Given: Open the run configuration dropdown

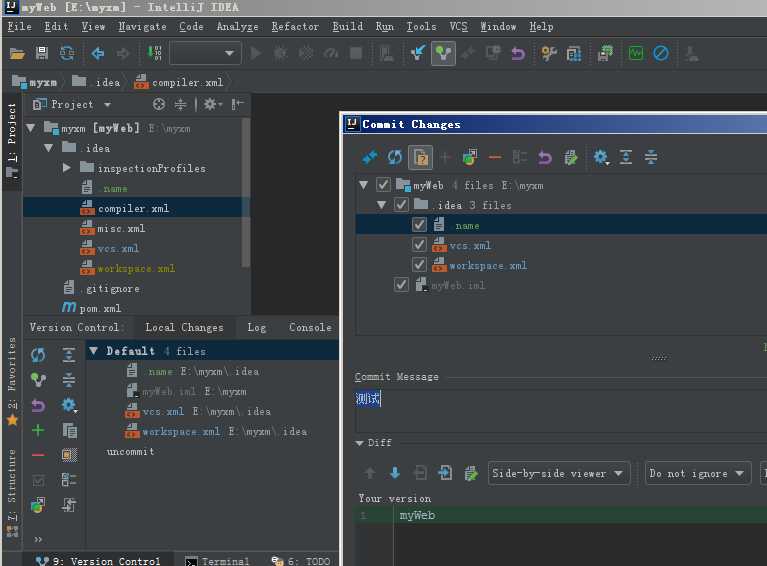Looking at the screenshot, I should click(205, 53).
